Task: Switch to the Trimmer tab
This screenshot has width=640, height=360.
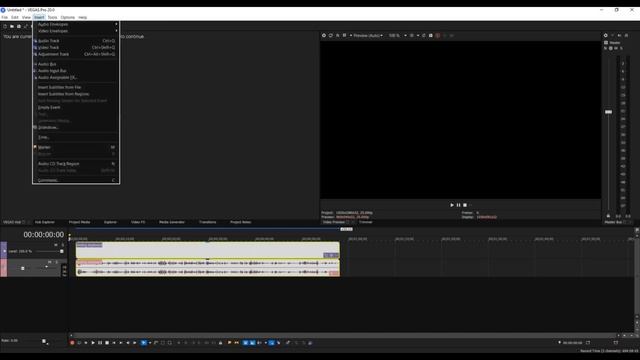Action: click(x=365, y=222)
